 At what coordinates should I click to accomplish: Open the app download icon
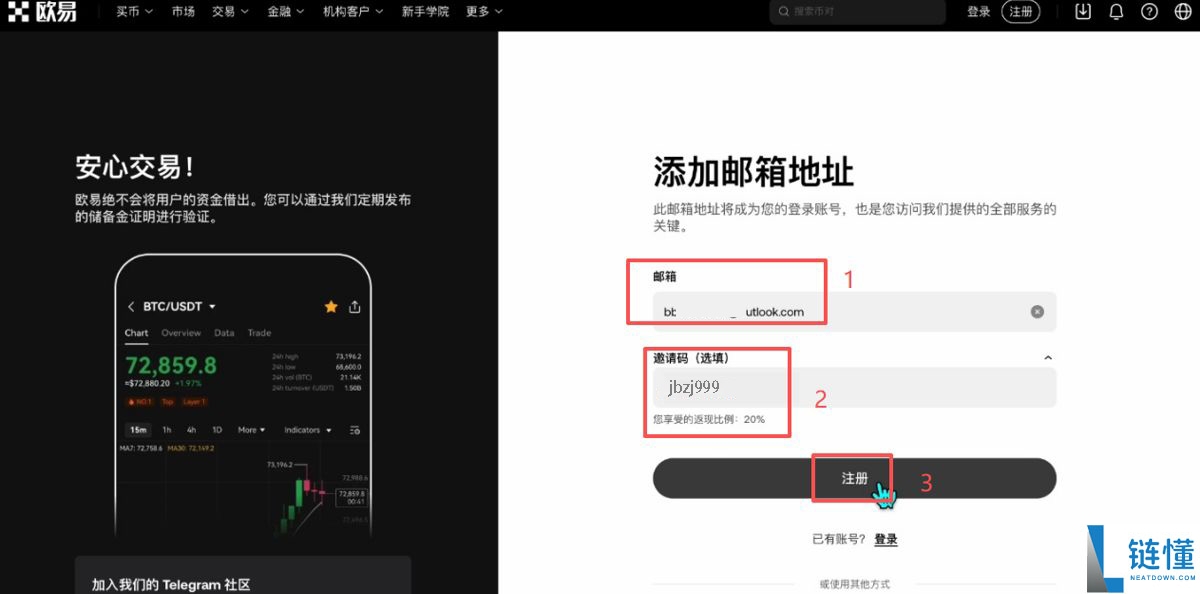[1082, 11]
